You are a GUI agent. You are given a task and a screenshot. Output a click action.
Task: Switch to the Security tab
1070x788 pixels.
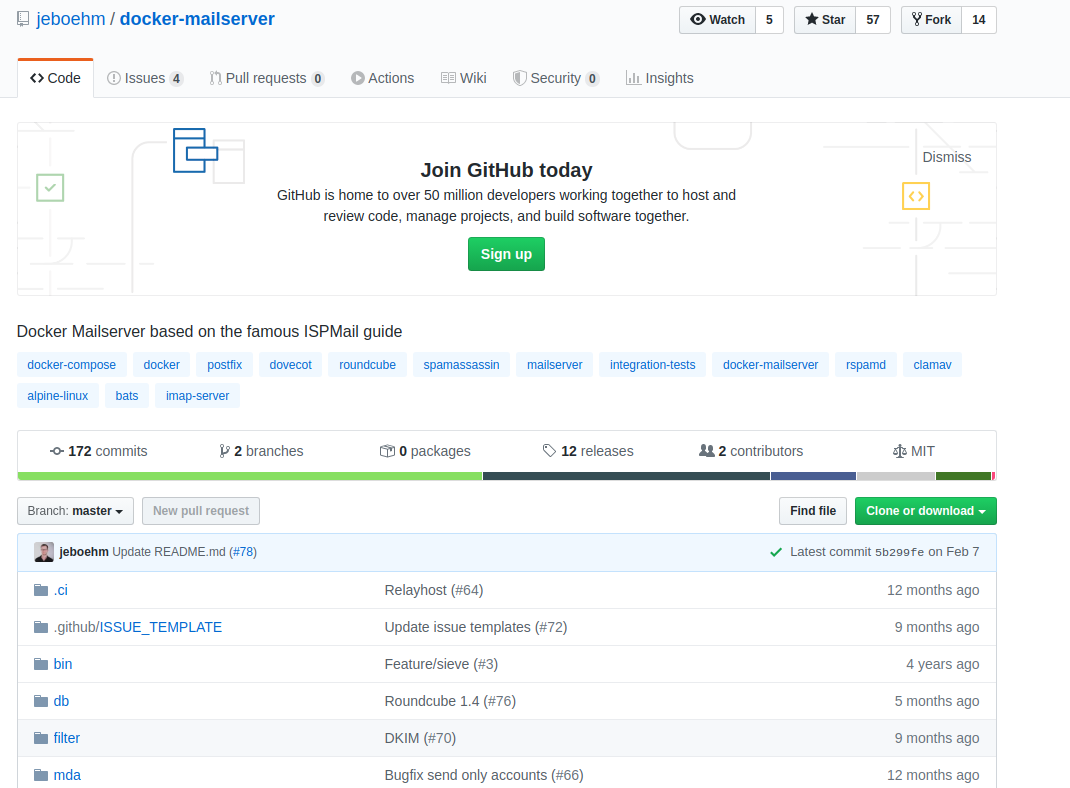(x=555, y=78)
